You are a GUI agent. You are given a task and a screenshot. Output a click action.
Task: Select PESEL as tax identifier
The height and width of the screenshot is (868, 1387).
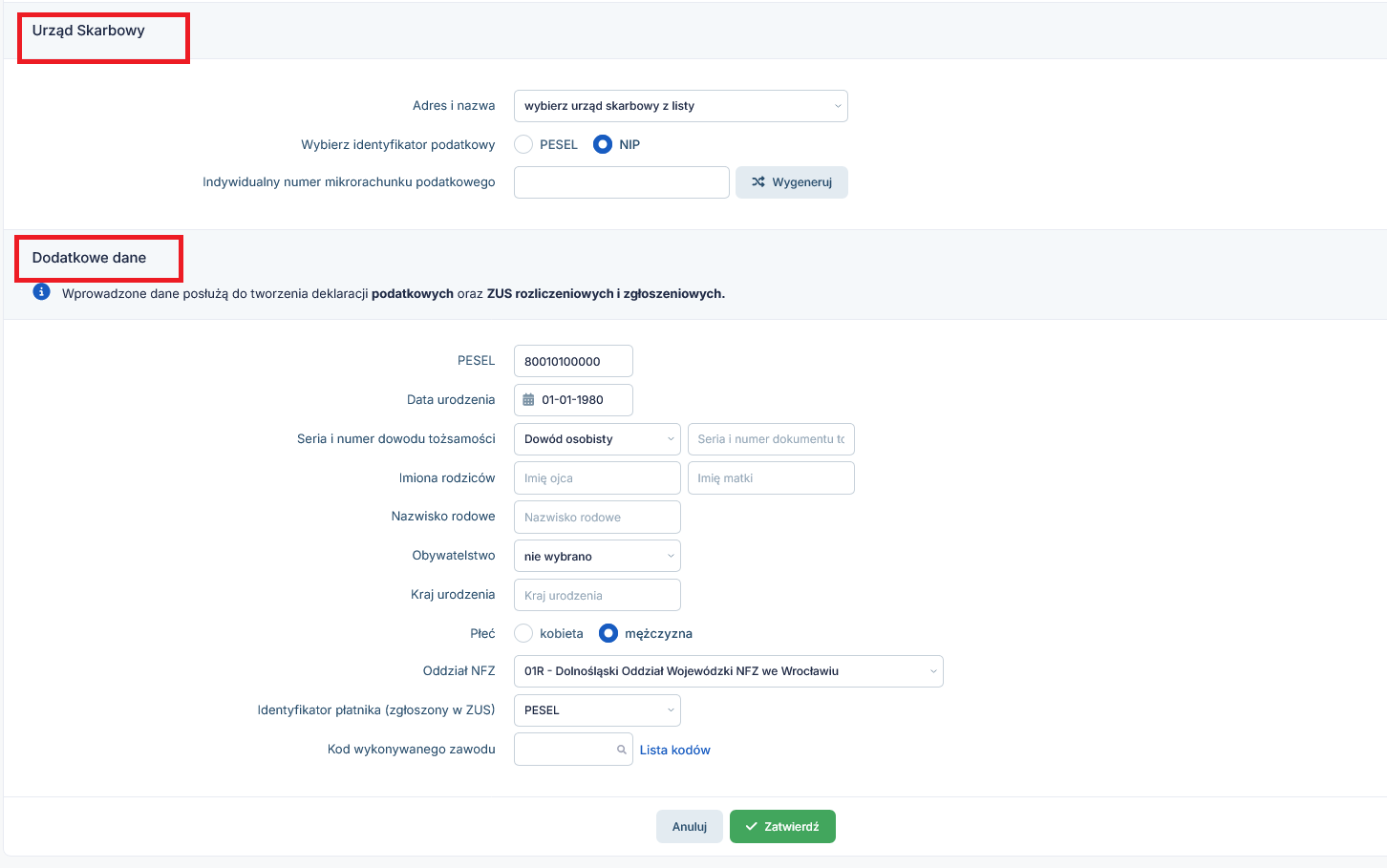tap(523, 144)
